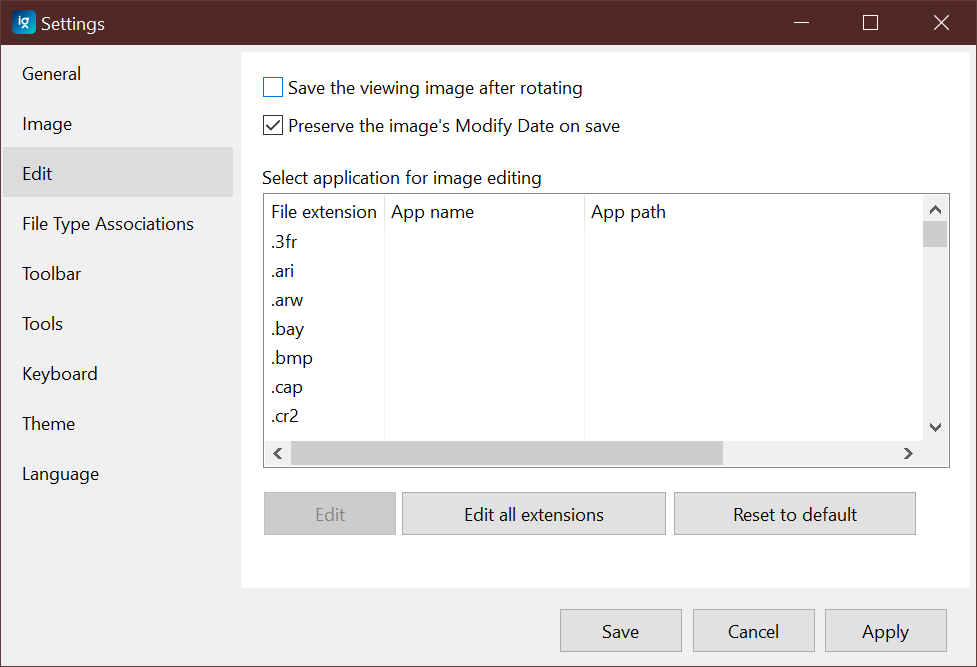Apply the current settings
The width and height of the screenshot is (977, 667).
pyautogui.click(x=885, y=631)
